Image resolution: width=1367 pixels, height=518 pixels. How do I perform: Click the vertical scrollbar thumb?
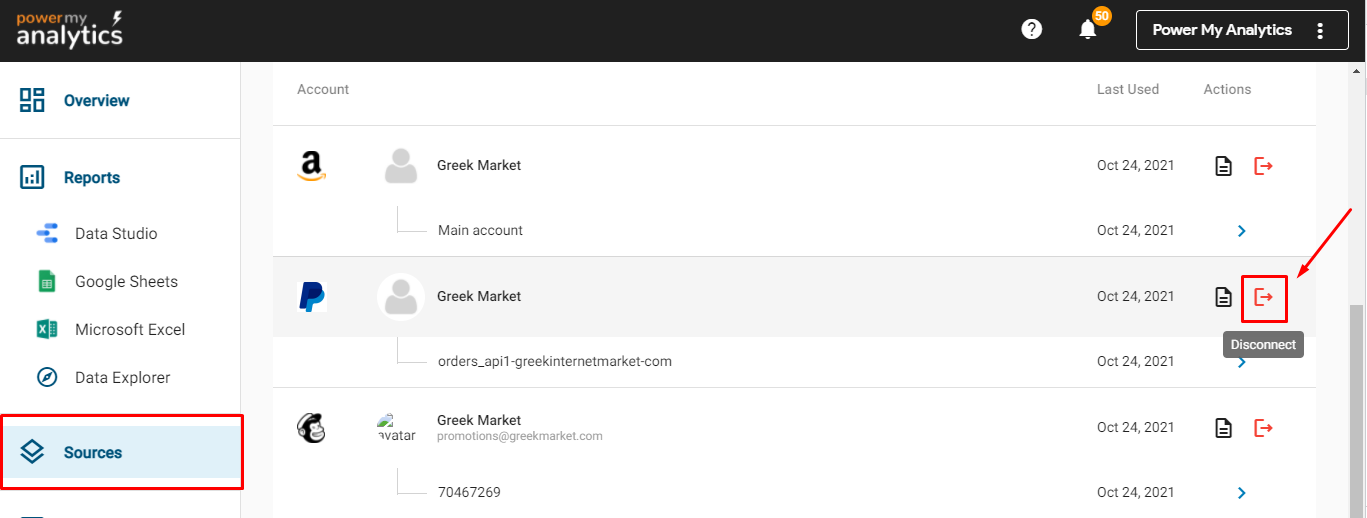tap(1357, 410)
